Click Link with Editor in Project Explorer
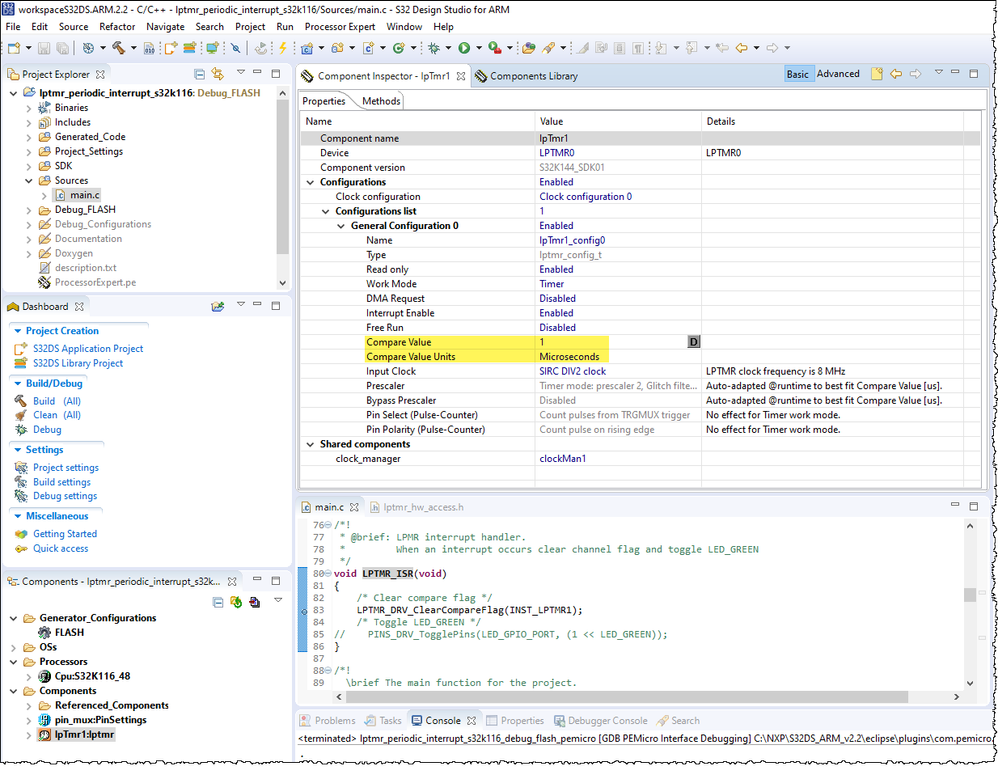The image size is (998, 767). click(x=218, y=74)
